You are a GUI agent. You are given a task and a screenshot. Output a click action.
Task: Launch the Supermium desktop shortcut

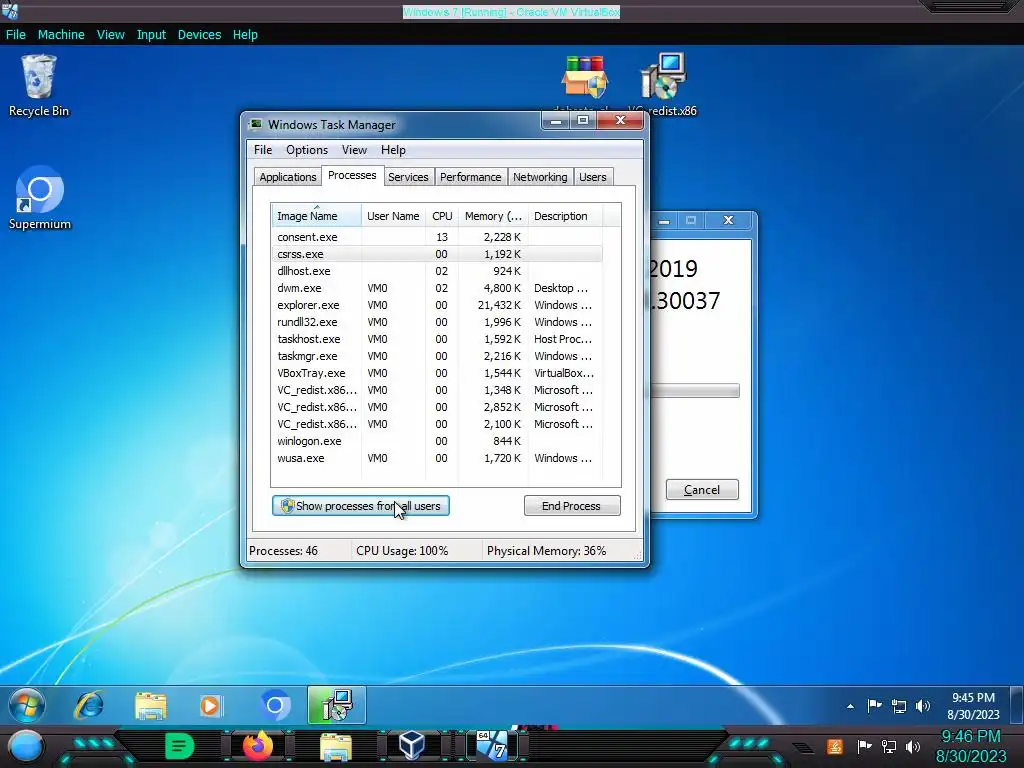(x=39, y=198)
